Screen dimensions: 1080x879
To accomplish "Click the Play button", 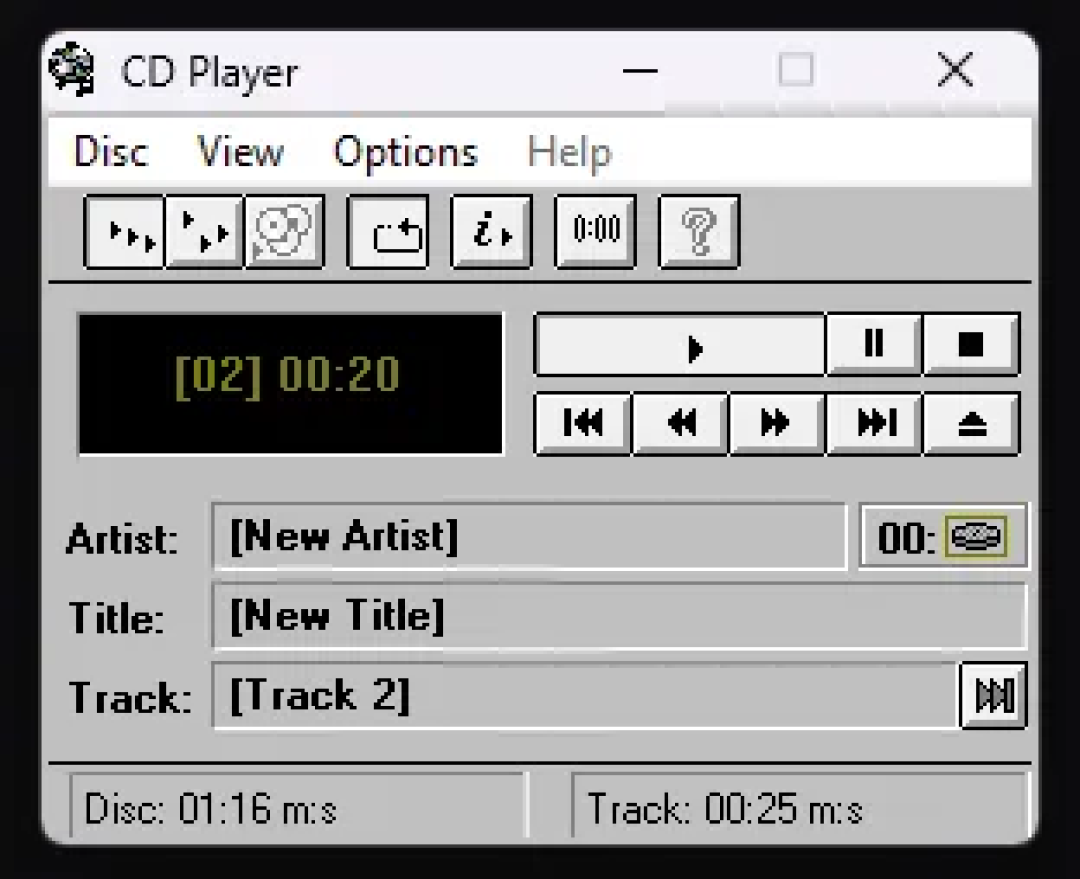I will (x=681, y=344).
